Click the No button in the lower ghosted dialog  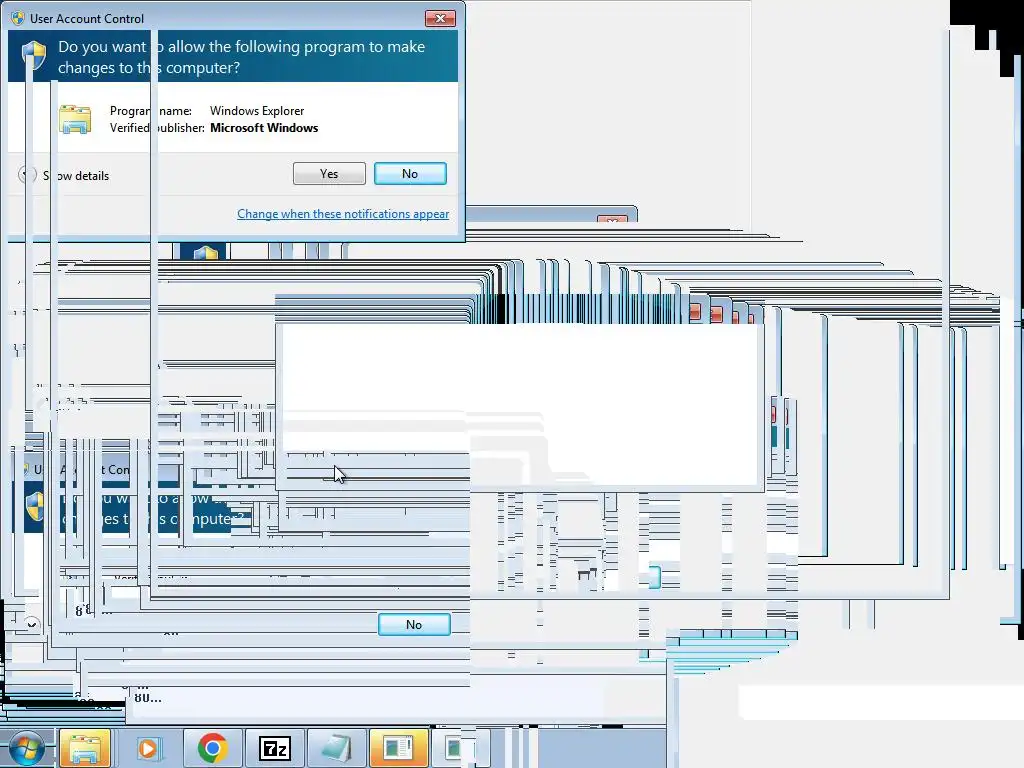(414, 624)
